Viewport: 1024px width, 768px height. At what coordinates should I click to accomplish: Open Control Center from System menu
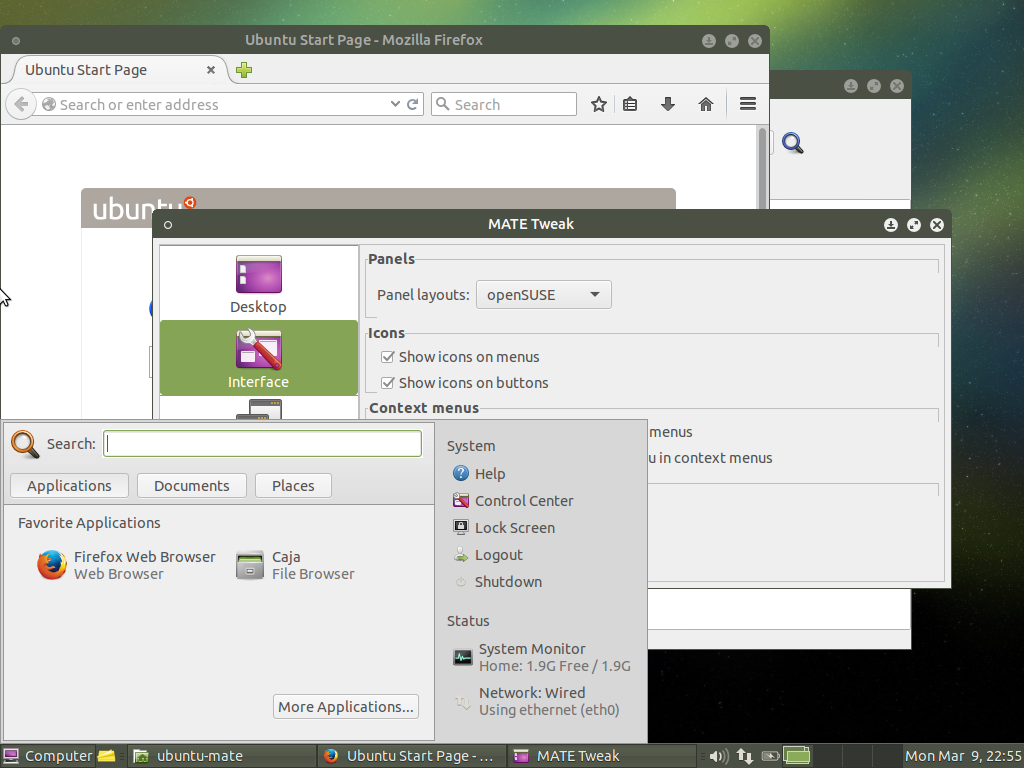[x=513, y=501]
